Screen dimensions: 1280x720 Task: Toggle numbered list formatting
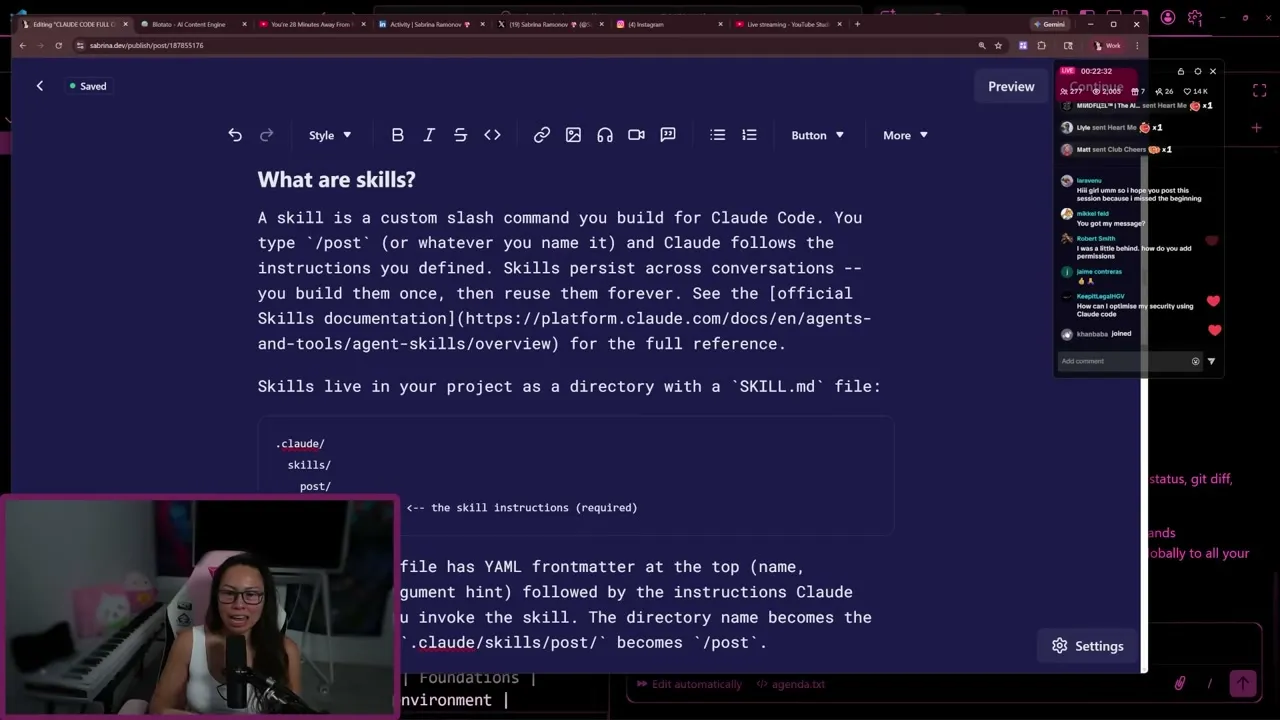coord(749,135)
